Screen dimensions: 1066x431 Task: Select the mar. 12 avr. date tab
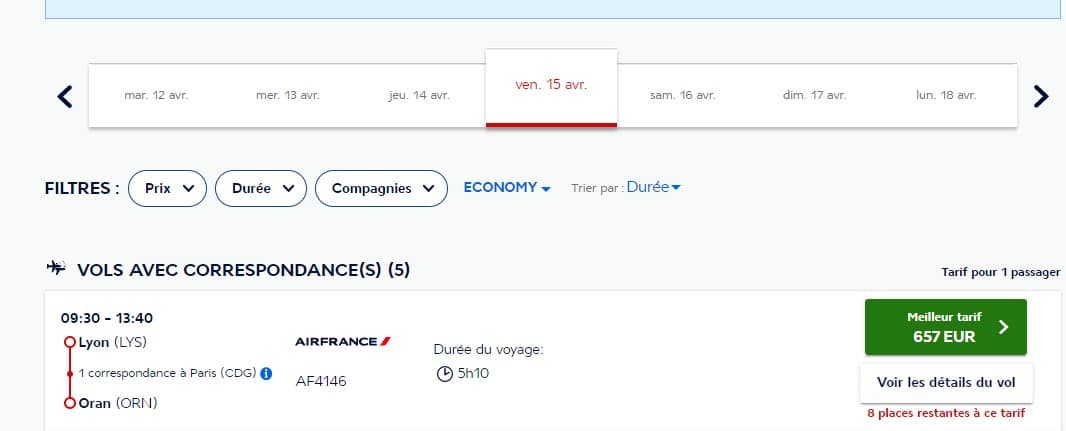point(156,95)
